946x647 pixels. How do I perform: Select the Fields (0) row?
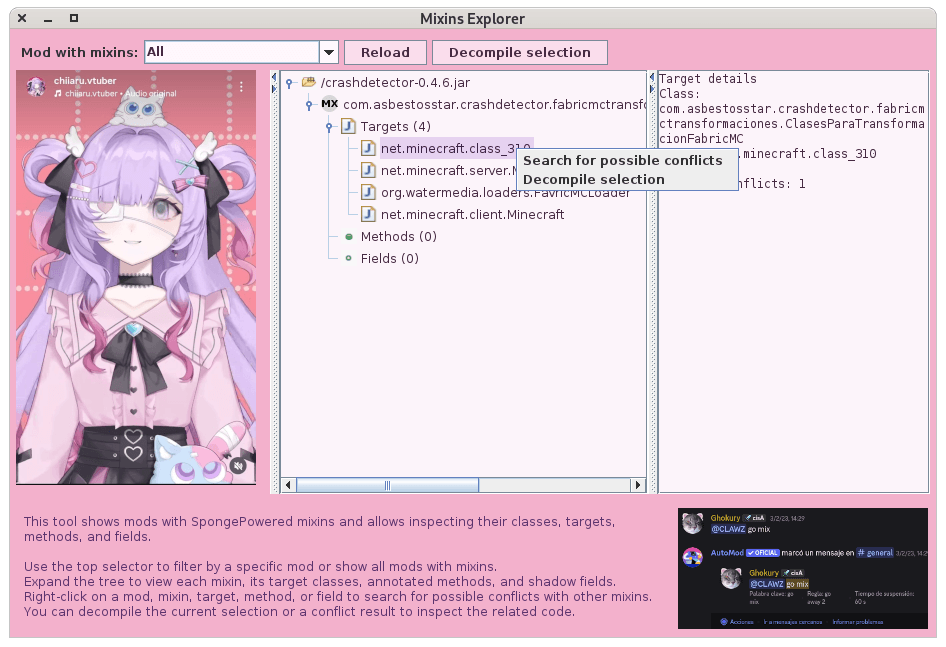(389, 258)
